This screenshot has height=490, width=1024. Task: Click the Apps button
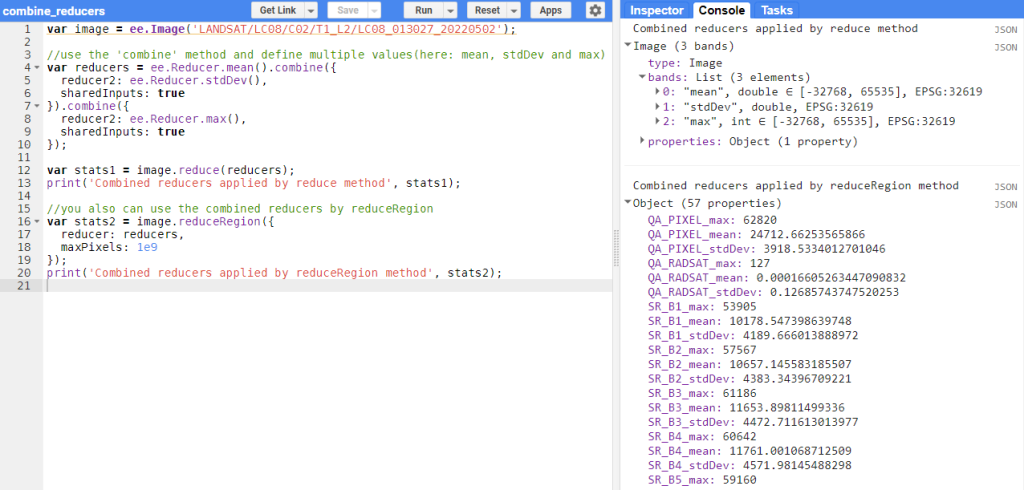pyautogui.click(x=550, y=10)
